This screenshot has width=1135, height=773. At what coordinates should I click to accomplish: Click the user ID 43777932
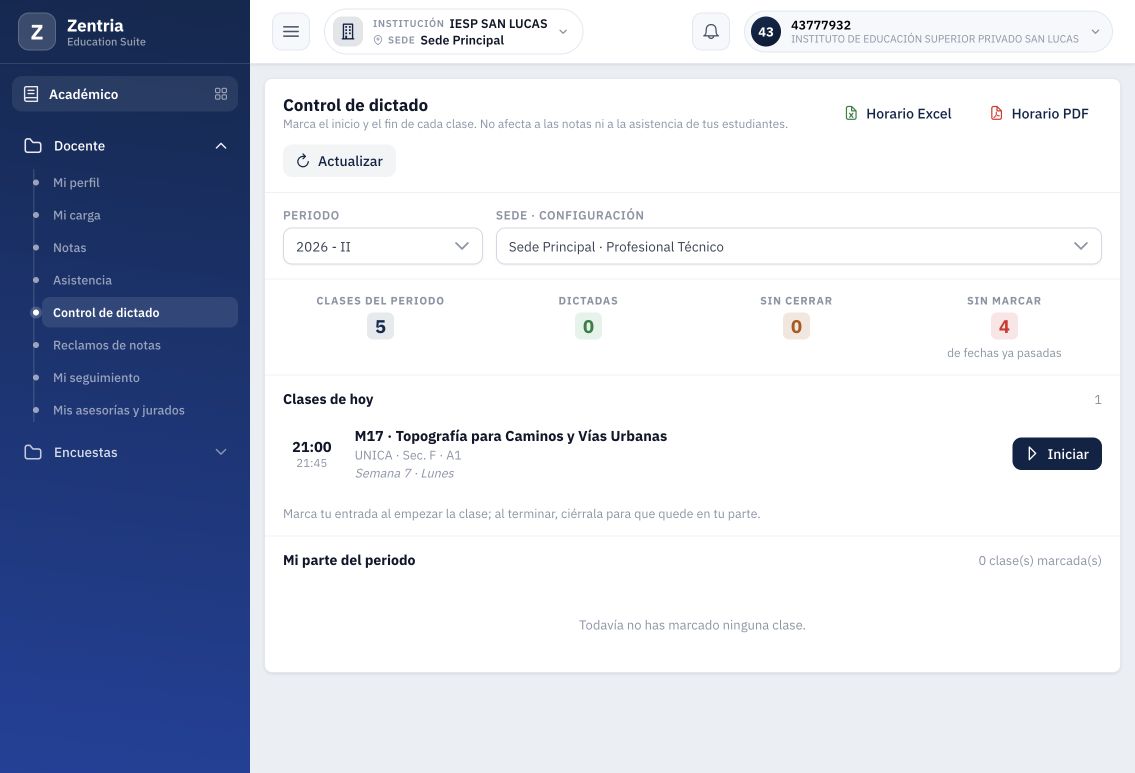click(x=821, y=25)
